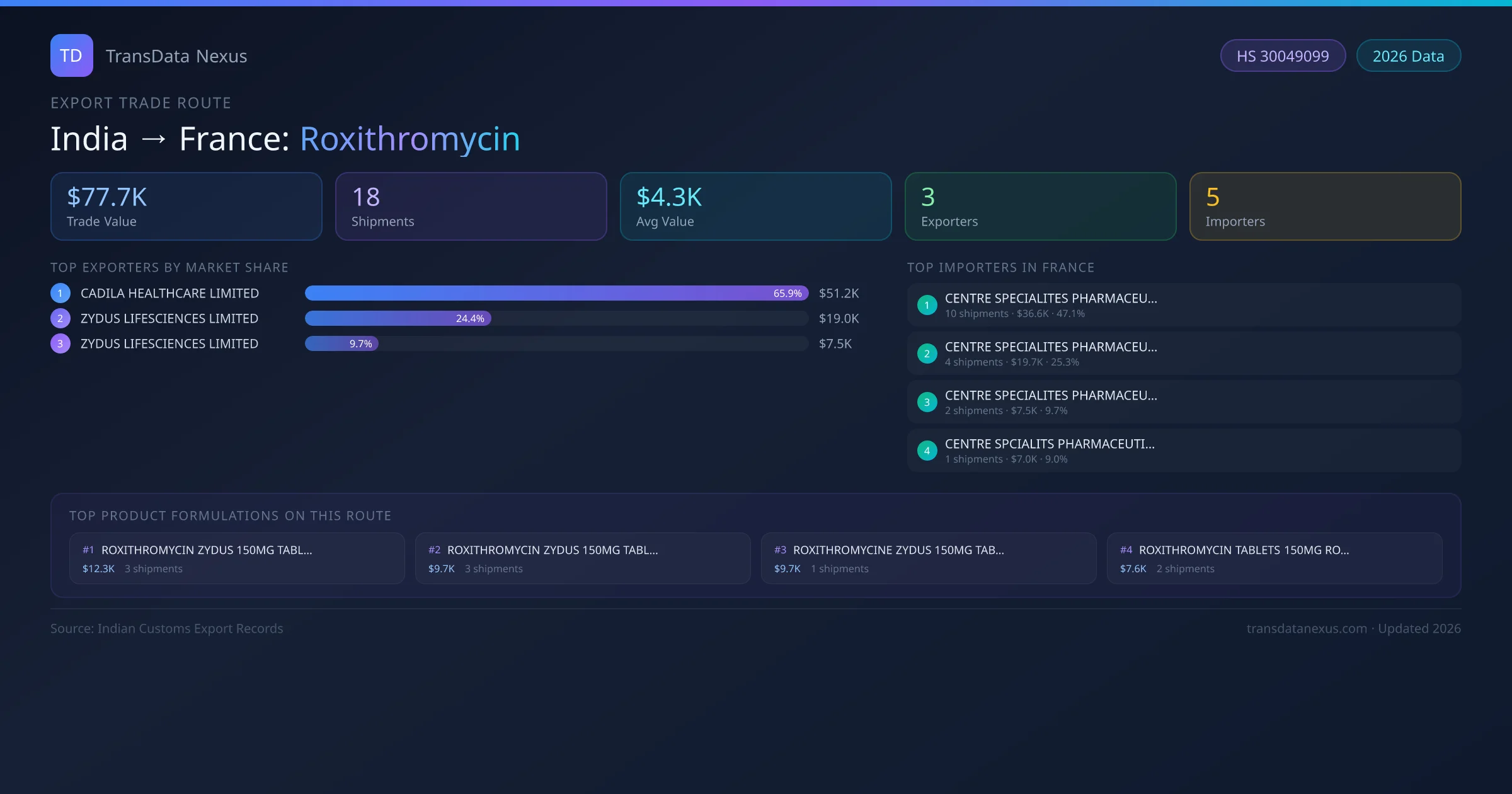Select importer badge 3 showing 2 shipments
Viewport: 1512px width, 794px height.
point(927,401)
